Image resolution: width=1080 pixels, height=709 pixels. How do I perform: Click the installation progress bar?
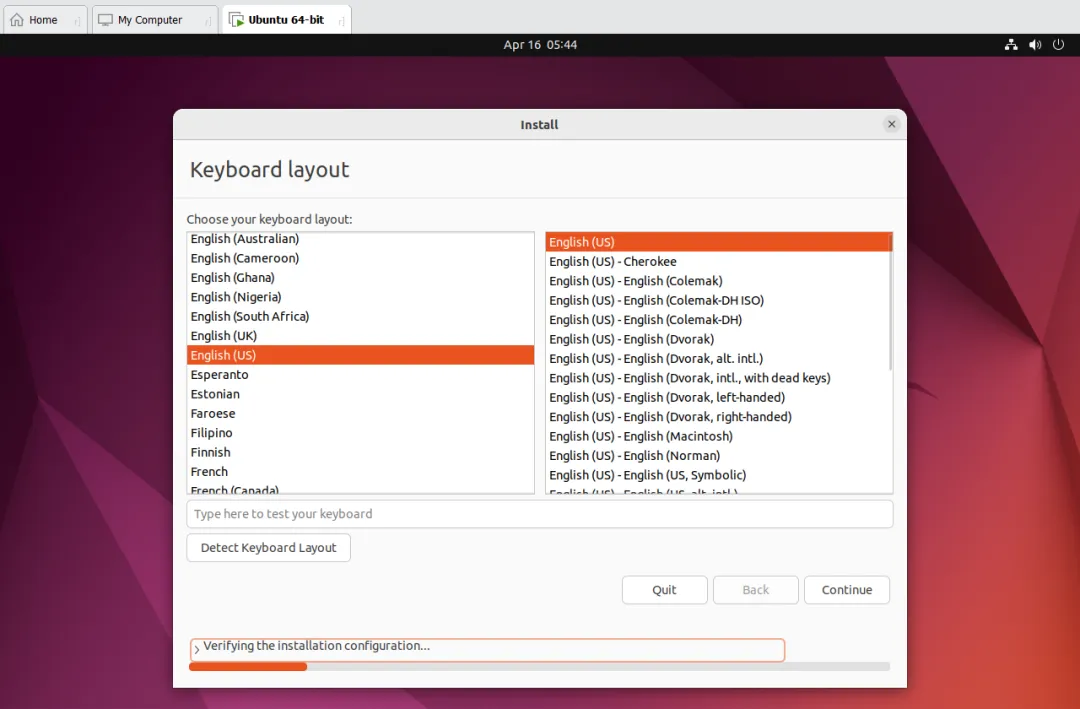coord(539,666)
